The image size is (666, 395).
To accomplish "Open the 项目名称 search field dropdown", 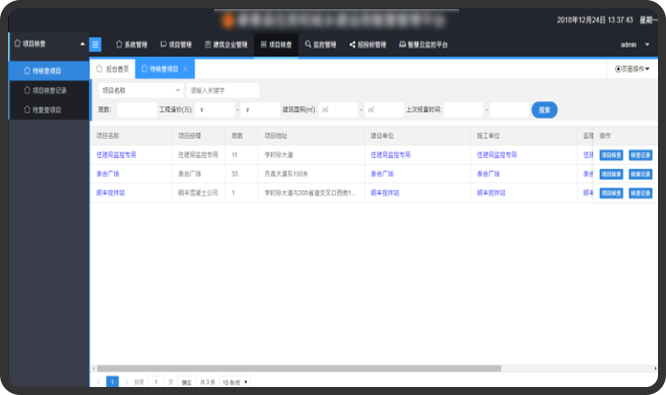I will pyautogui.click(x=141, y=90).
